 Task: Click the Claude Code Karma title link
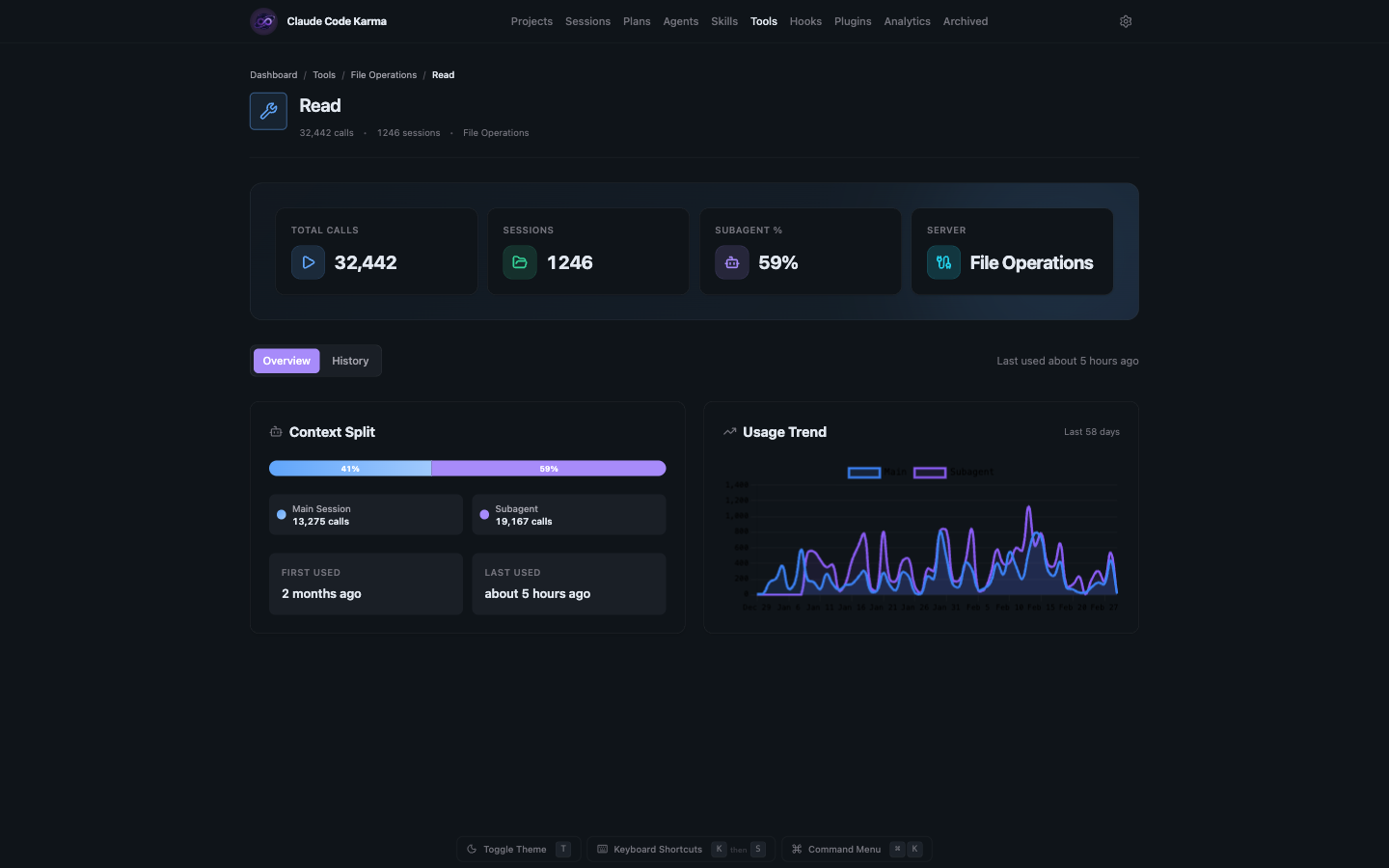(x=337, y=21)
